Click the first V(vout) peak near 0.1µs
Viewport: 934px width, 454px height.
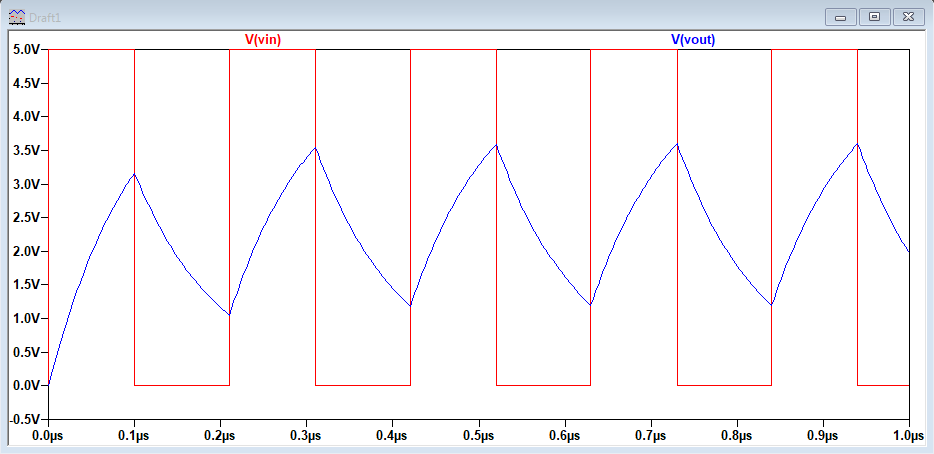click(134, 174)
